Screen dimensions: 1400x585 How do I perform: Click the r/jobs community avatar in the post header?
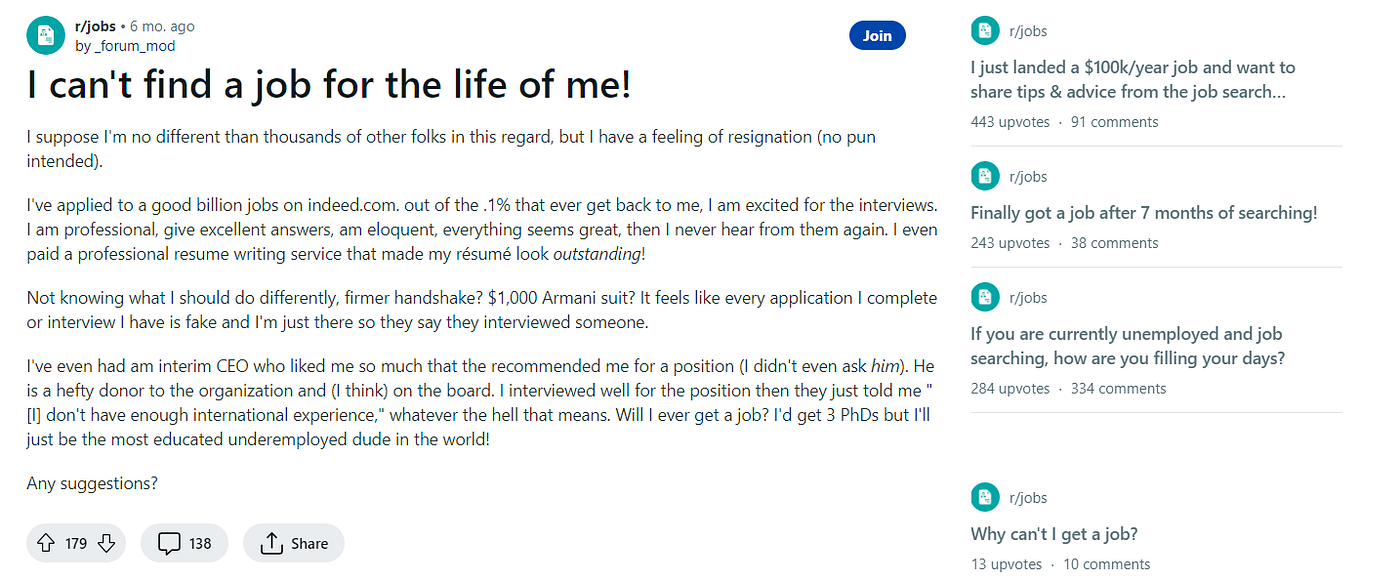[x=45, y=34]
